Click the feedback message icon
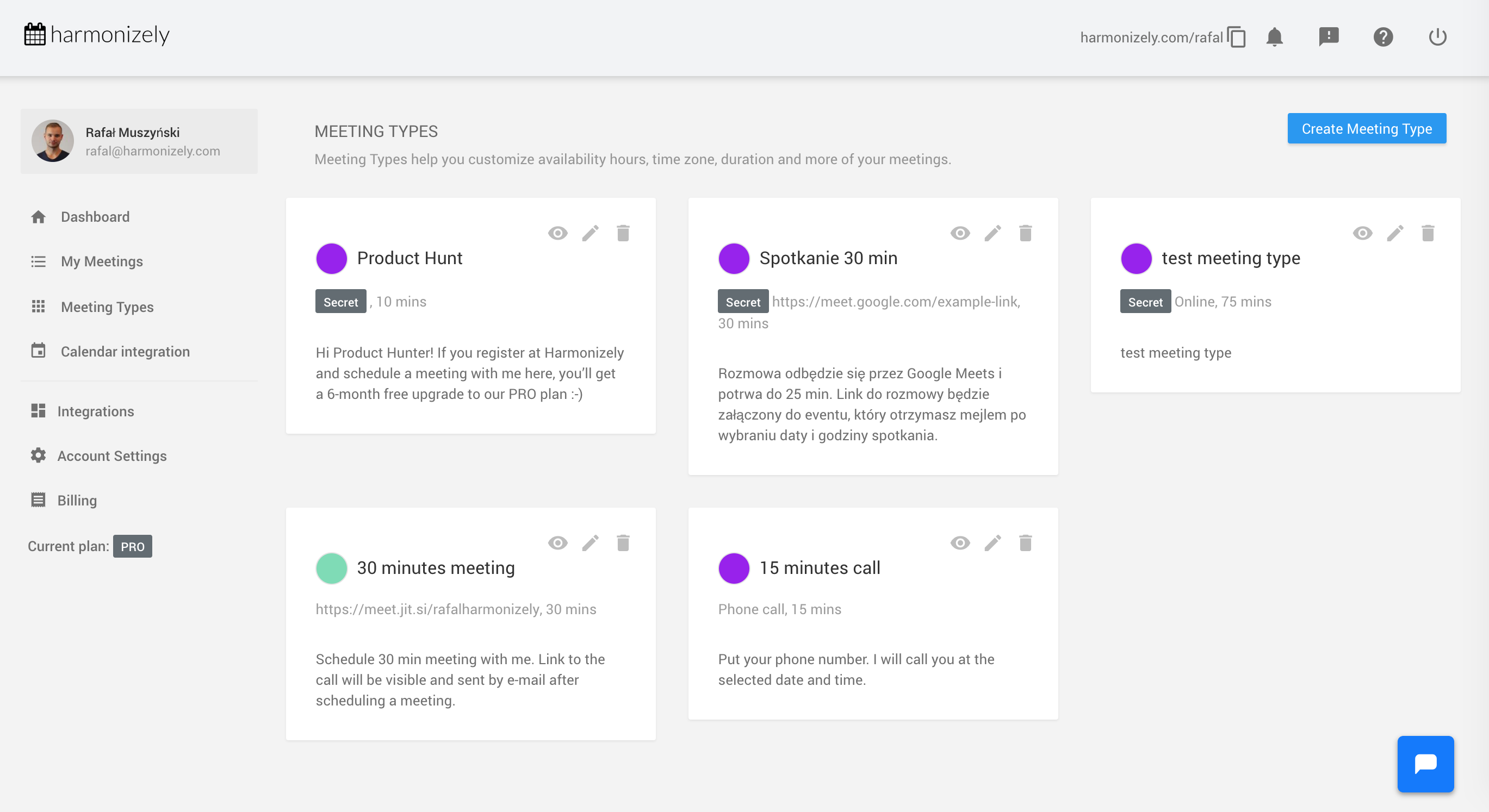 coord(1329,37)
